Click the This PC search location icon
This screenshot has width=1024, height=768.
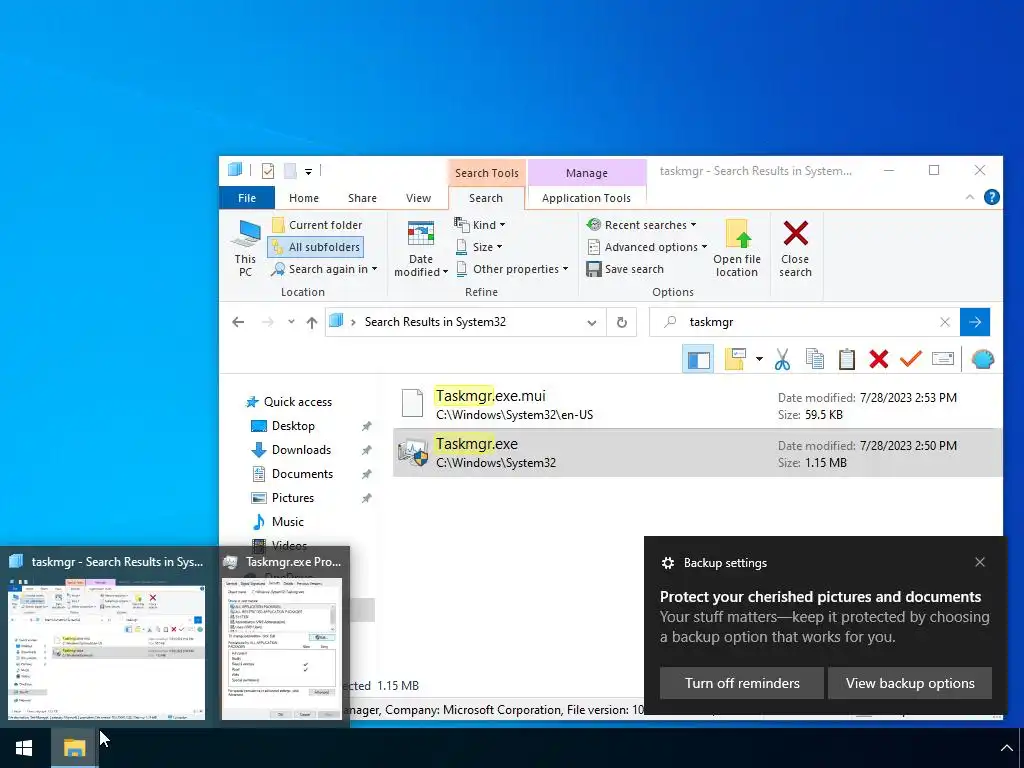pos(246,248)
